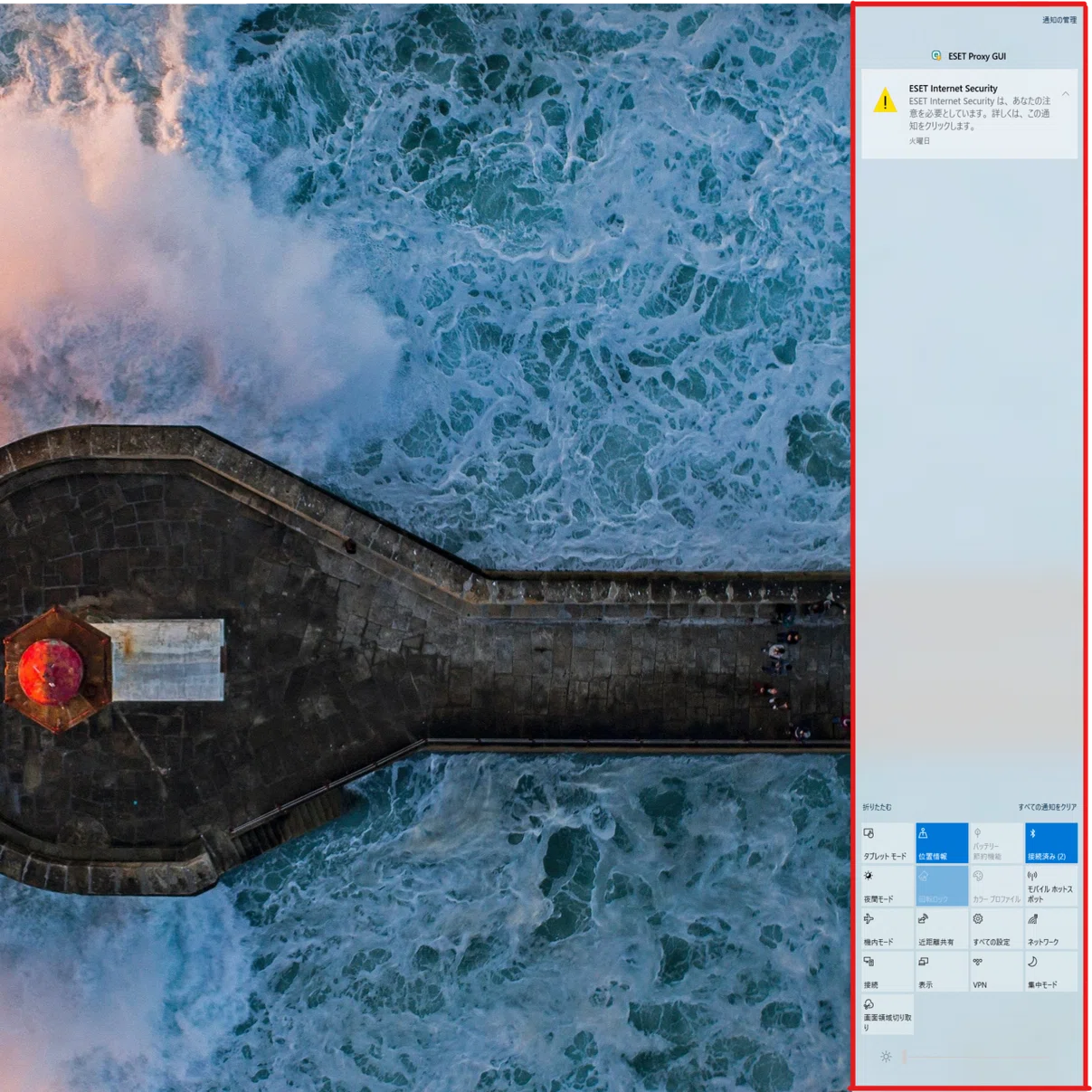1092x1092 pixels.
Task: Open すべての設定 gear tile
Action: 996,929
